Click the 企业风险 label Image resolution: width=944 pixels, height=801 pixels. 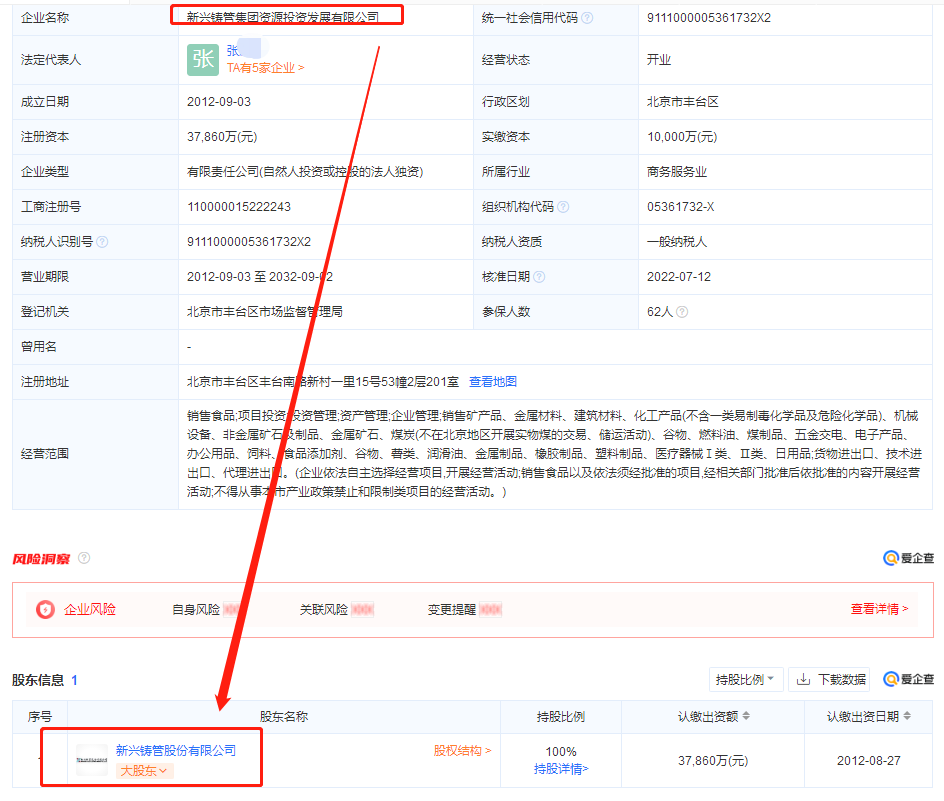coord(90,609)
